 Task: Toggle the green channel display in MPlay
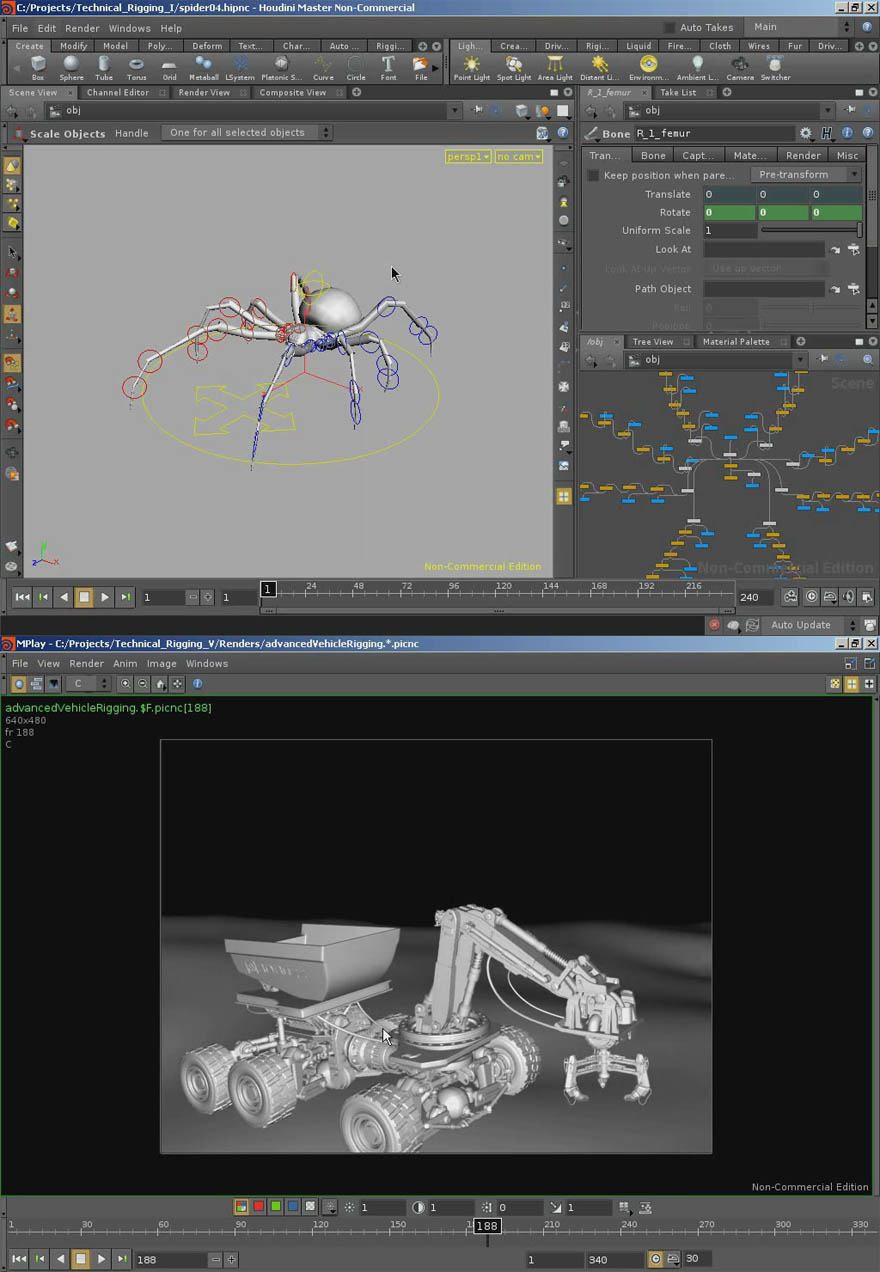(275, 1207)
